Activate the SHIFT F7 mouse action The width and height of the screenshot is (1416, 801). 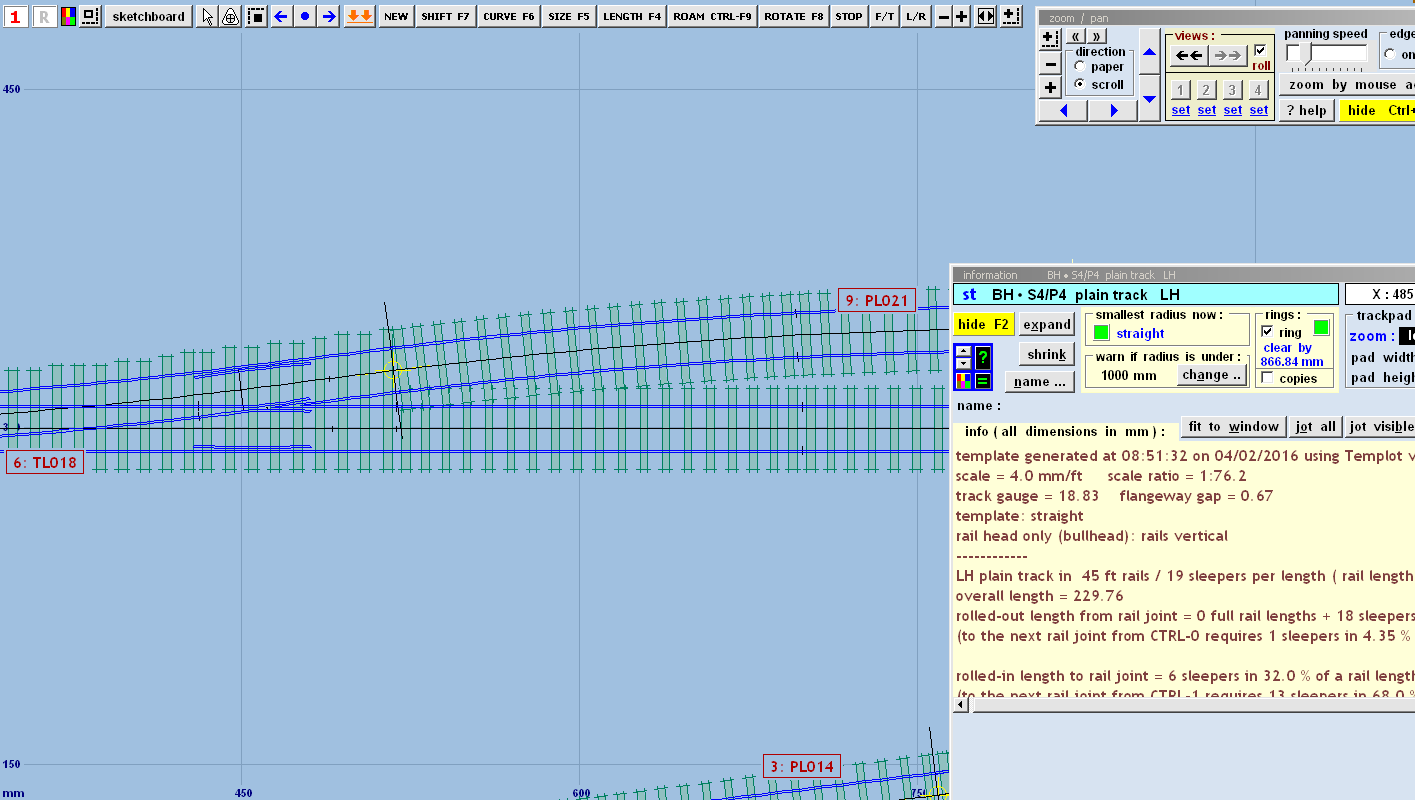445,16
